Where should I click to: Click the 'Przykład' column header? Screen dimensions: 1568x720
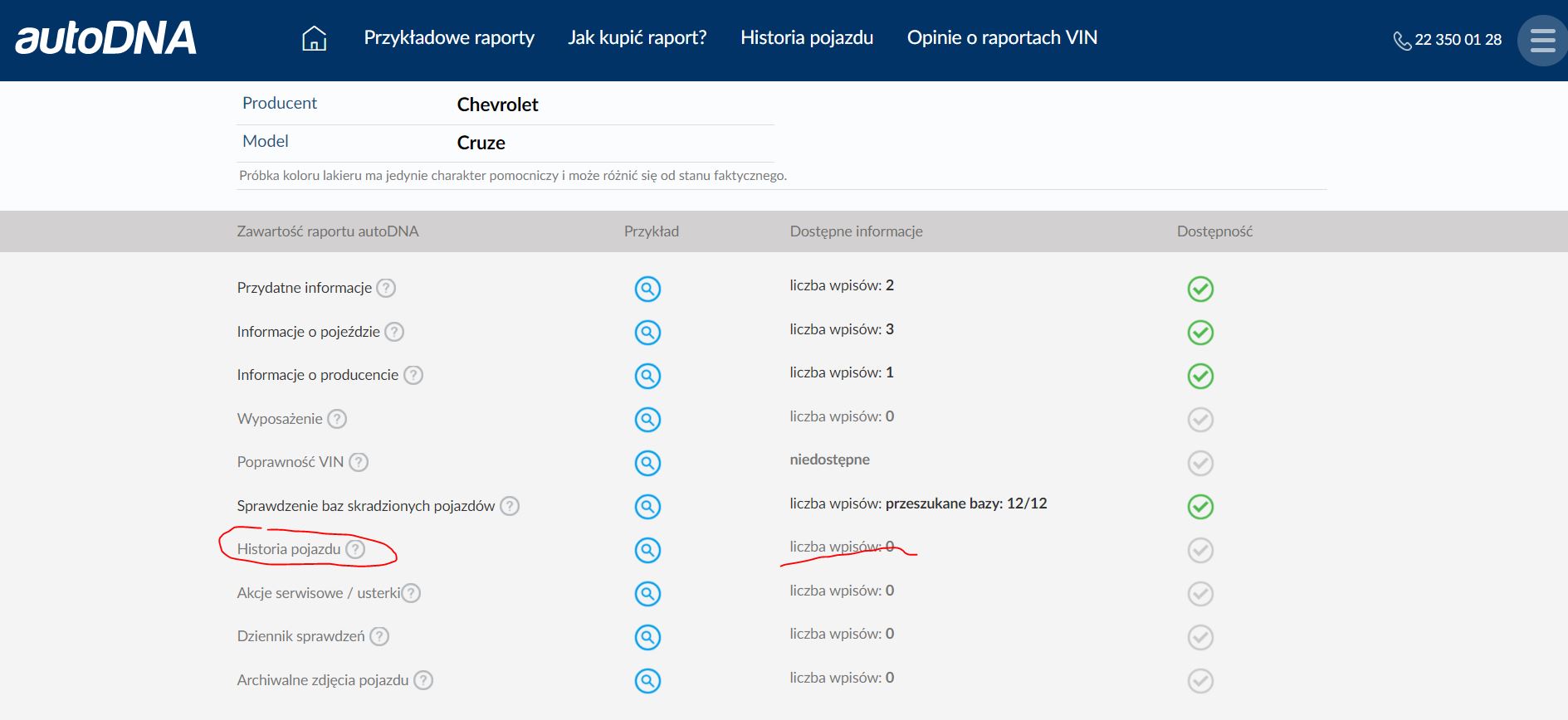click(x=652, y=231)
